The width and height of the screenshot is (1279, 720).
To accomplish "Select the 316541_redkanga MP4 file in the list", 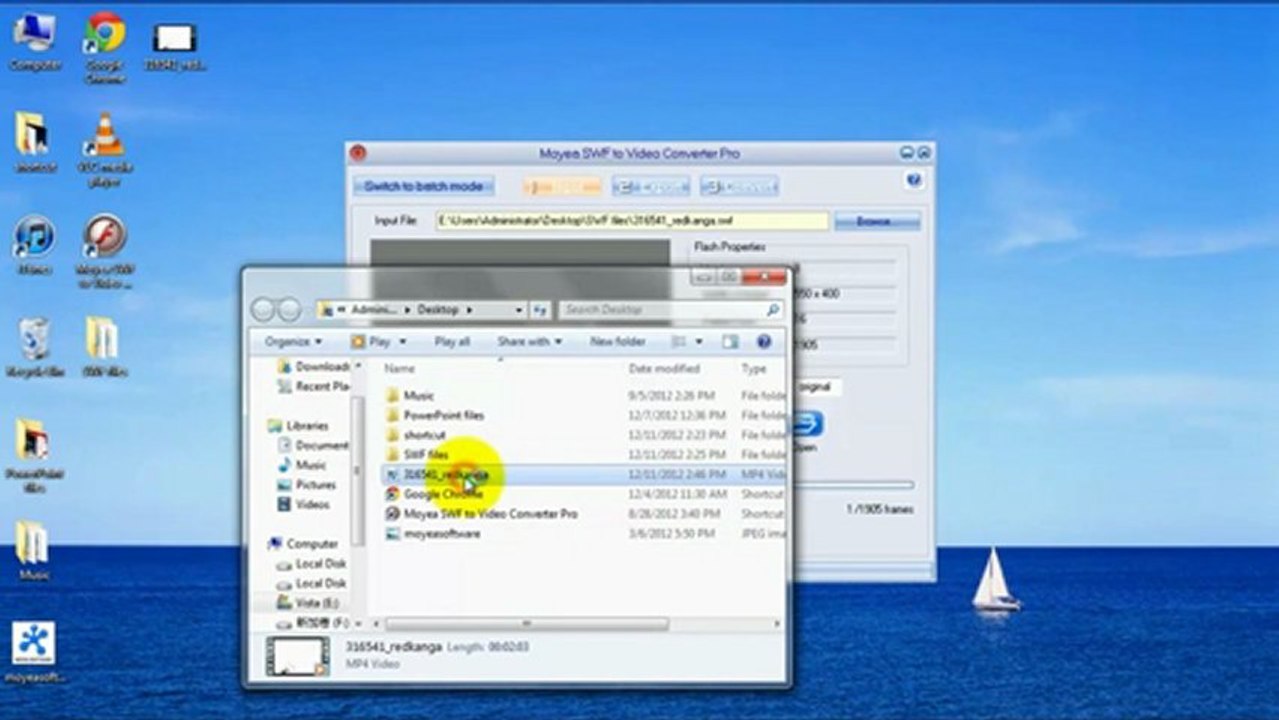I will pyautogui.click(x=584, y=475).
